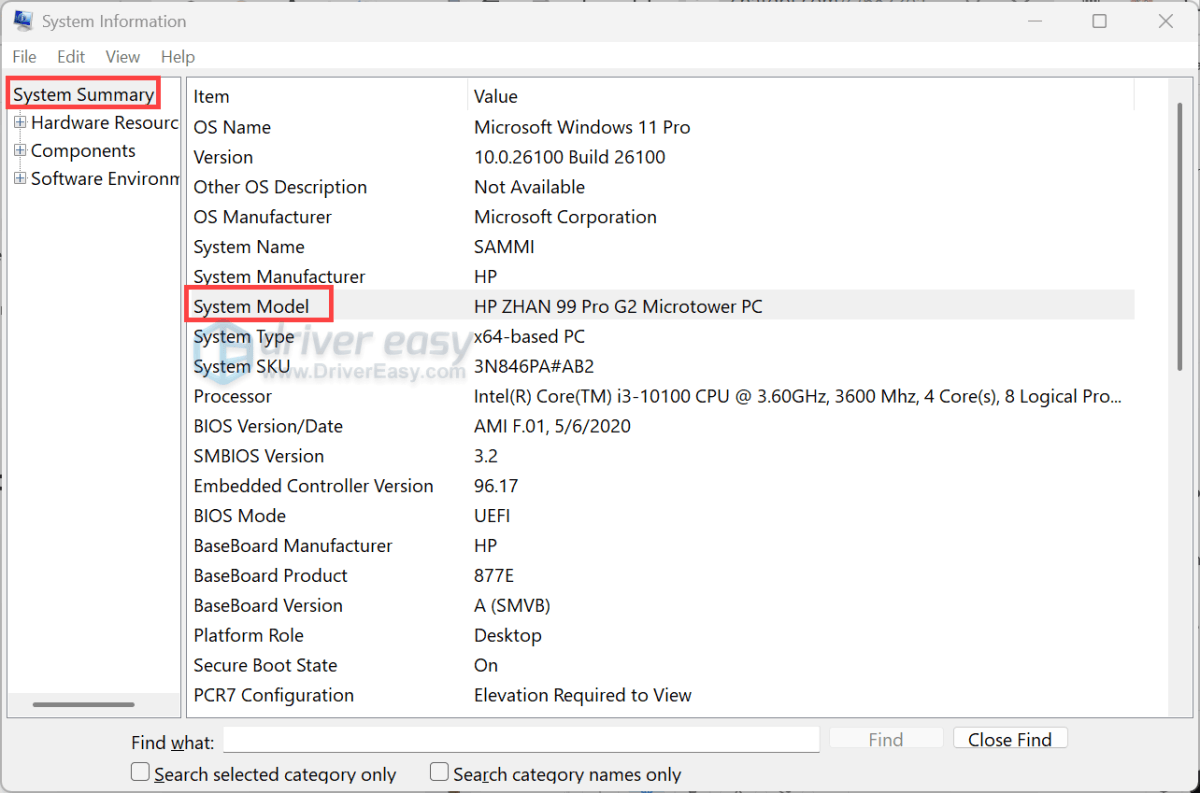Expand the Software Environment tree node

pos(20,178)
